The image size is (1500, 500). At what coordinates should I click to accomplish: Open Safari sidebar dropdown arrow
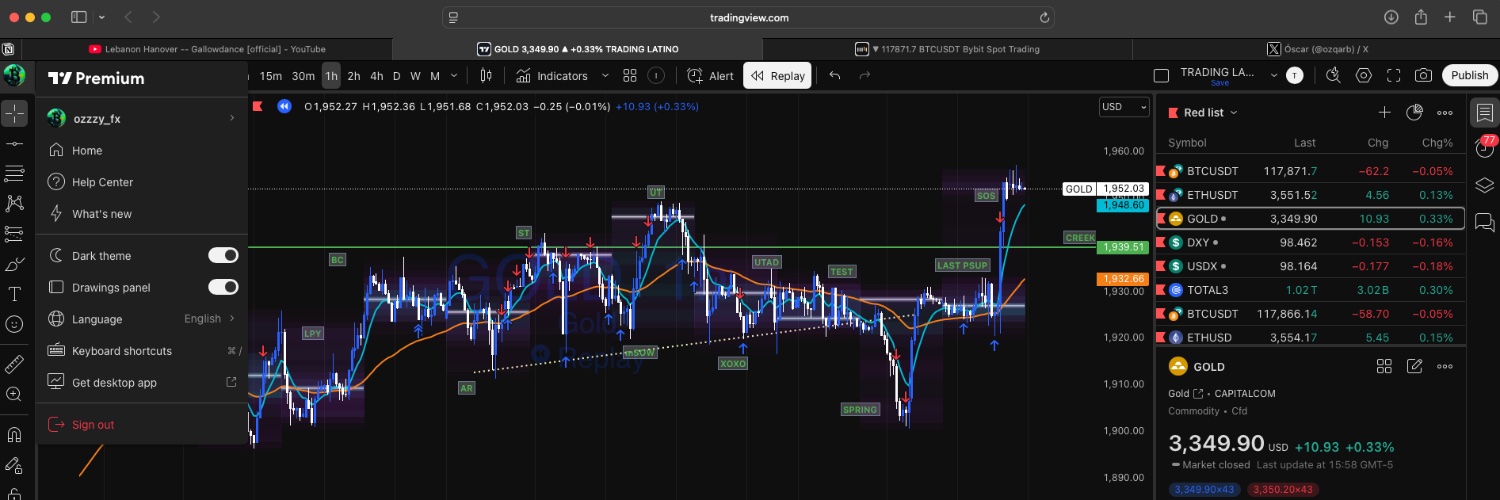pos(101,18)
